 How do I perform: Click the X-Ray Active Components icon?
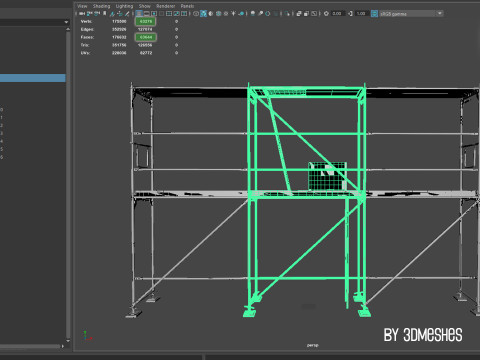pos(306,14)
